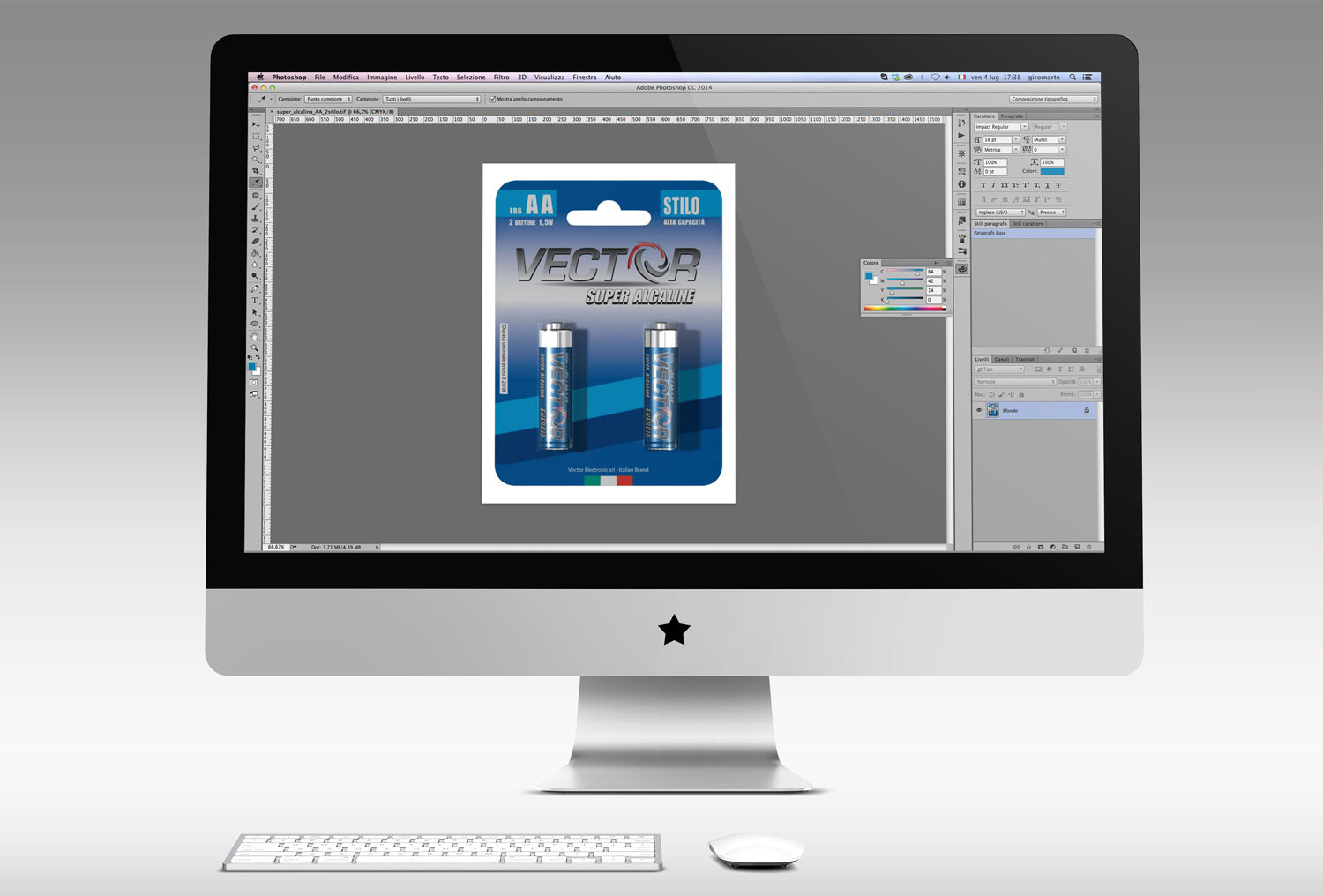Open the Info panel icon
1323x896 pixels.
click(x=961, y=184)
